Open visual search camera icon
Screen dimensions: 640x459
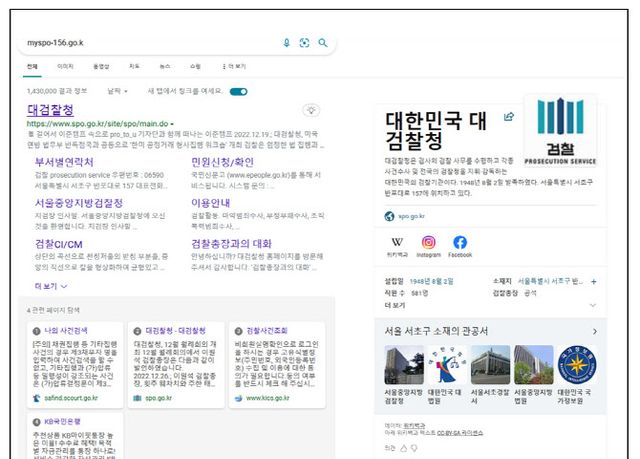click(304, 43)
